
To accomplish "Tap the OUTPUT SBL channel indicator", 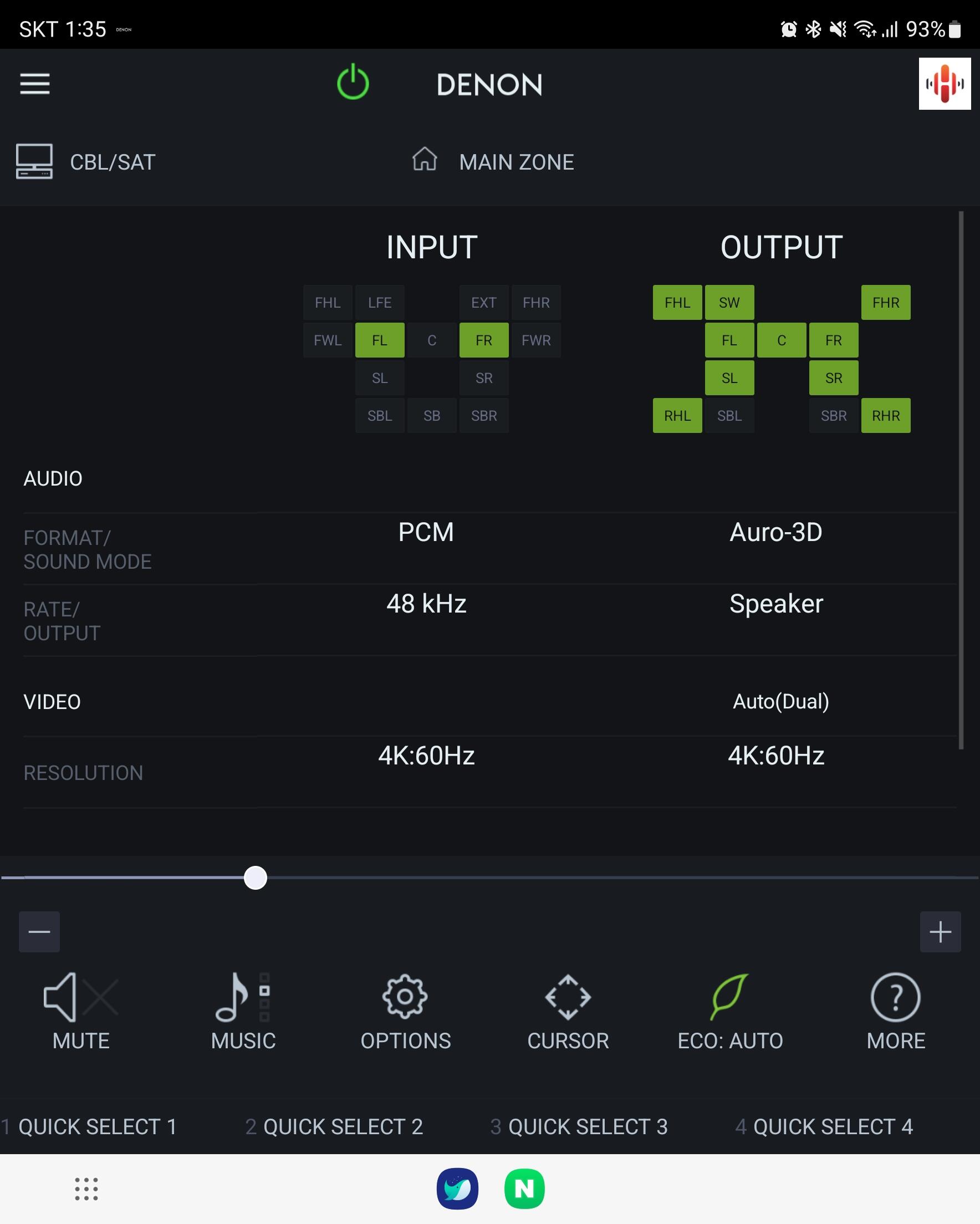I will point(729,416).
